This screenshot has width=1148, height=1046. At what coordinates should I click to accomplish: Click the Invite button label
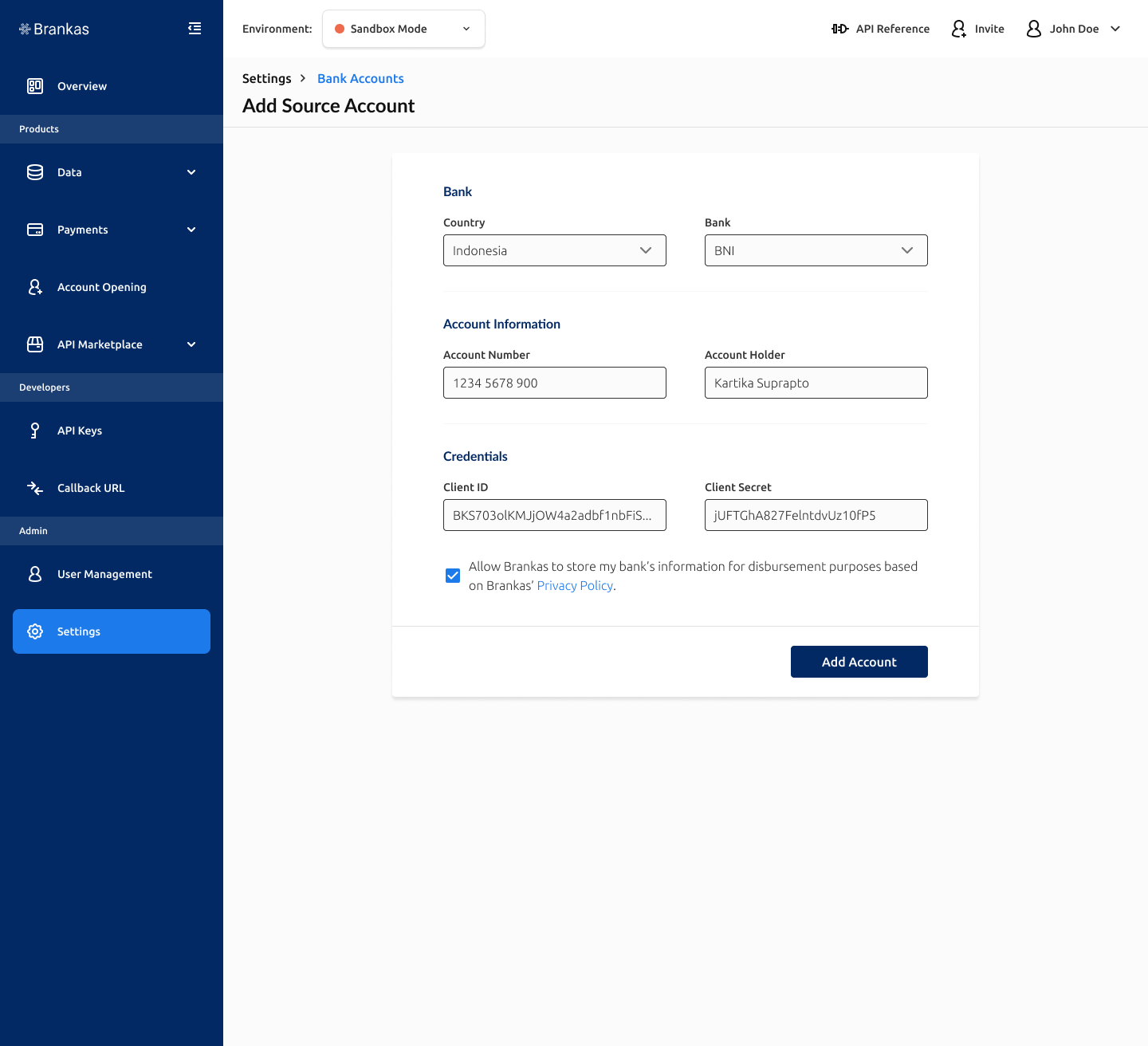click(989, 29)
